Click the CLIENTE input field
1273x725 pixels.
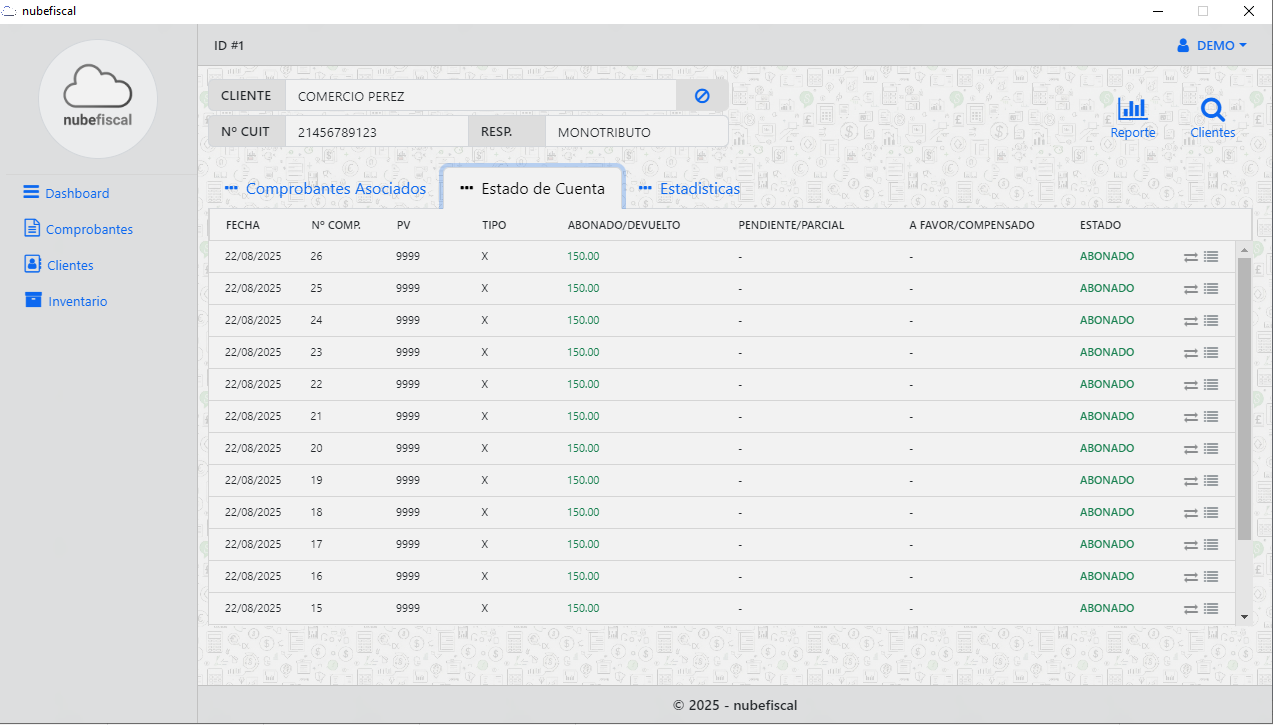pyautogui.click(x=480, y=96)
